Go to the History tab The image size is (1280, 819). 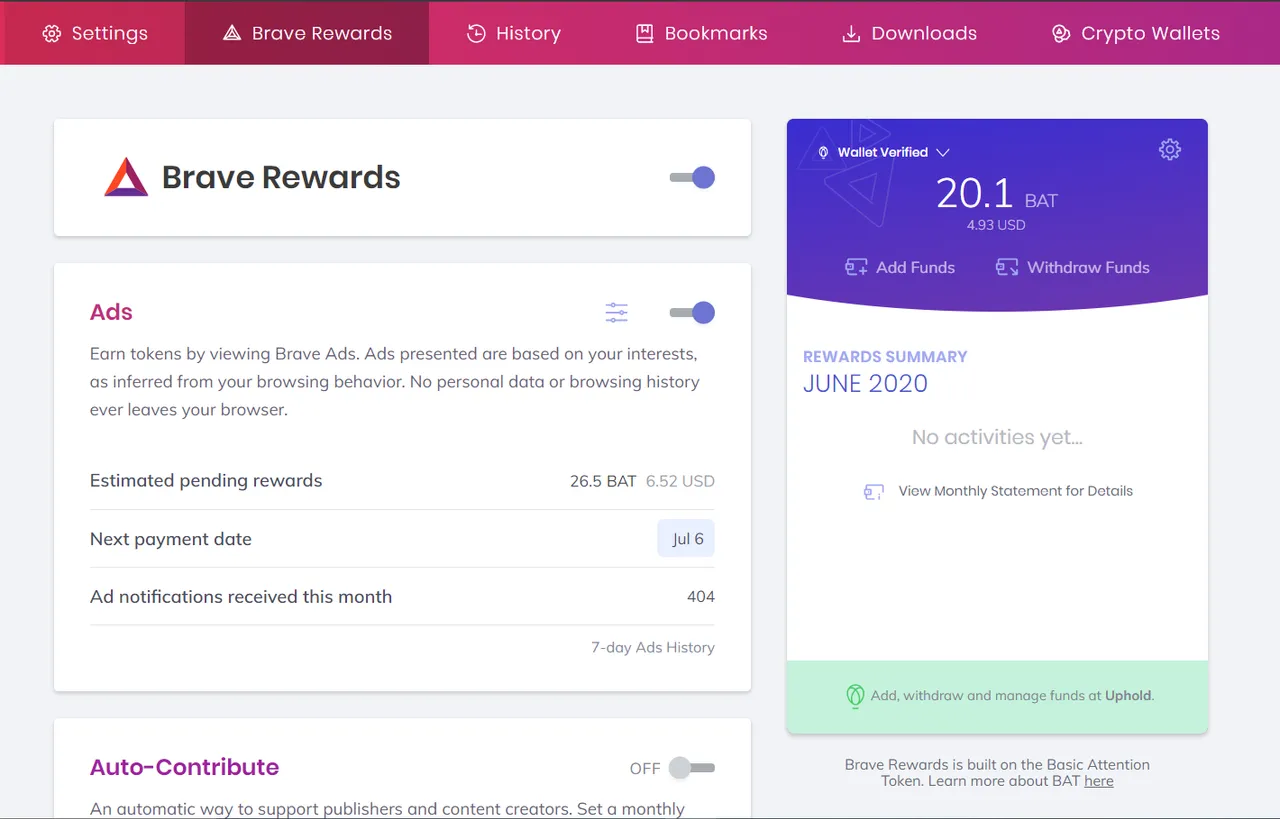(x=513, y=33)
